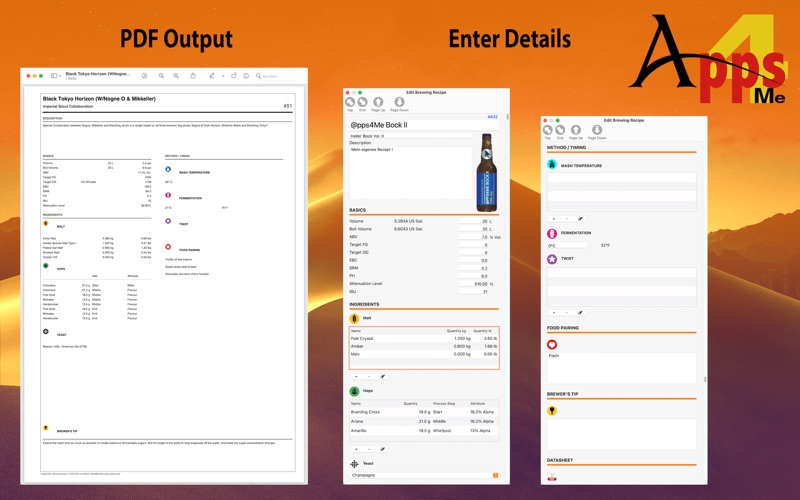Click the ABV value field showing 7.0

click(473, 237)
